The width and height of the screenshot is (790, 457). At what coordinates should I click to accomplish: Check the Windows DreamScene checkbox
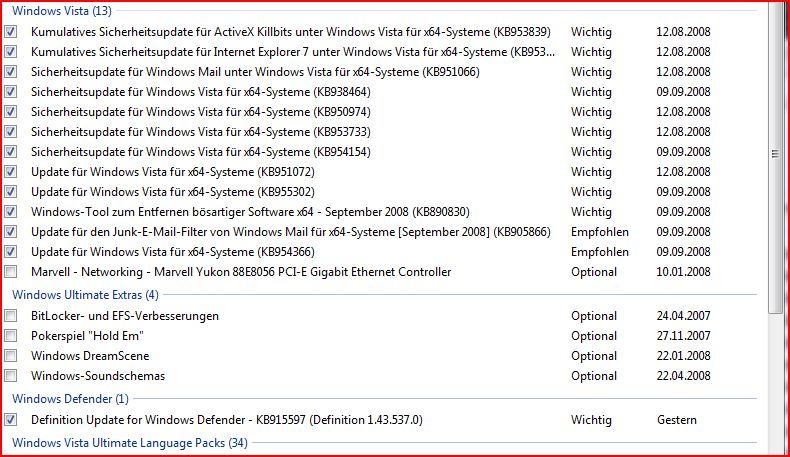pos(11,356)
